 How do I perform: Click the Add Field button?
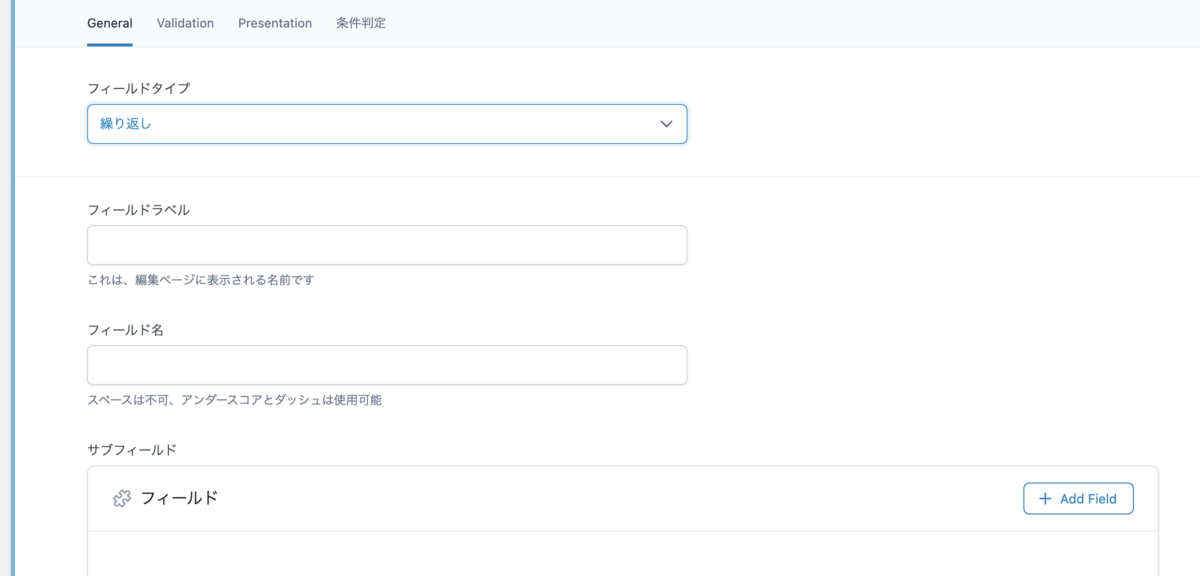pyautogui.click(x=1078, y=498)
